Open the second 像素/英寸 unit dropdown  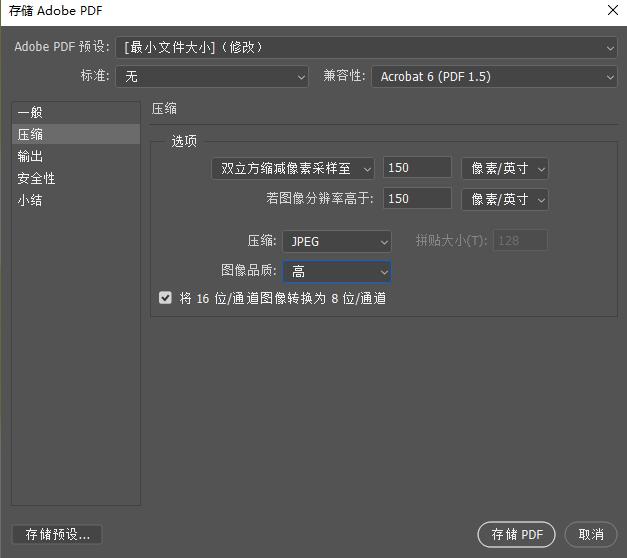pos(505,199)
